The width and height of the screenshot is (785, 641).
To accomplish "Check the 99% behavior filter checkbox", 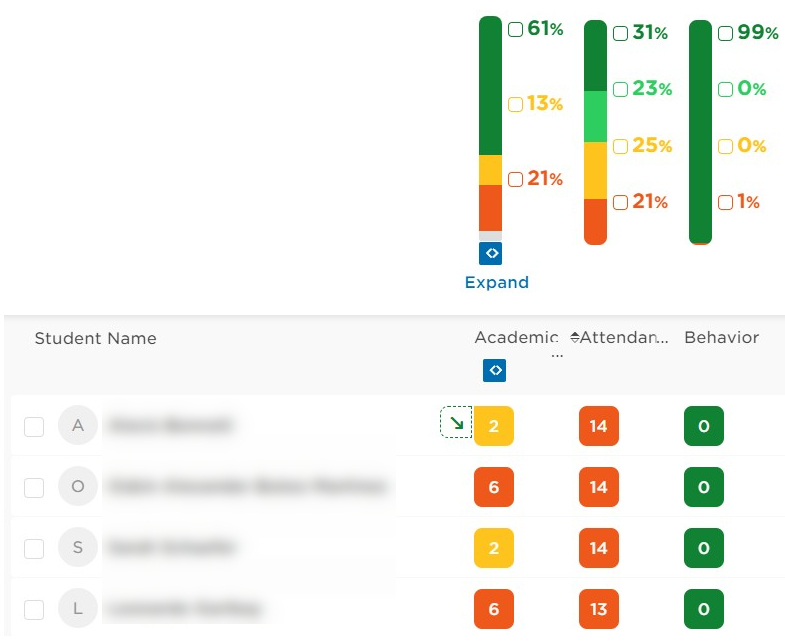I will (725, 33).
